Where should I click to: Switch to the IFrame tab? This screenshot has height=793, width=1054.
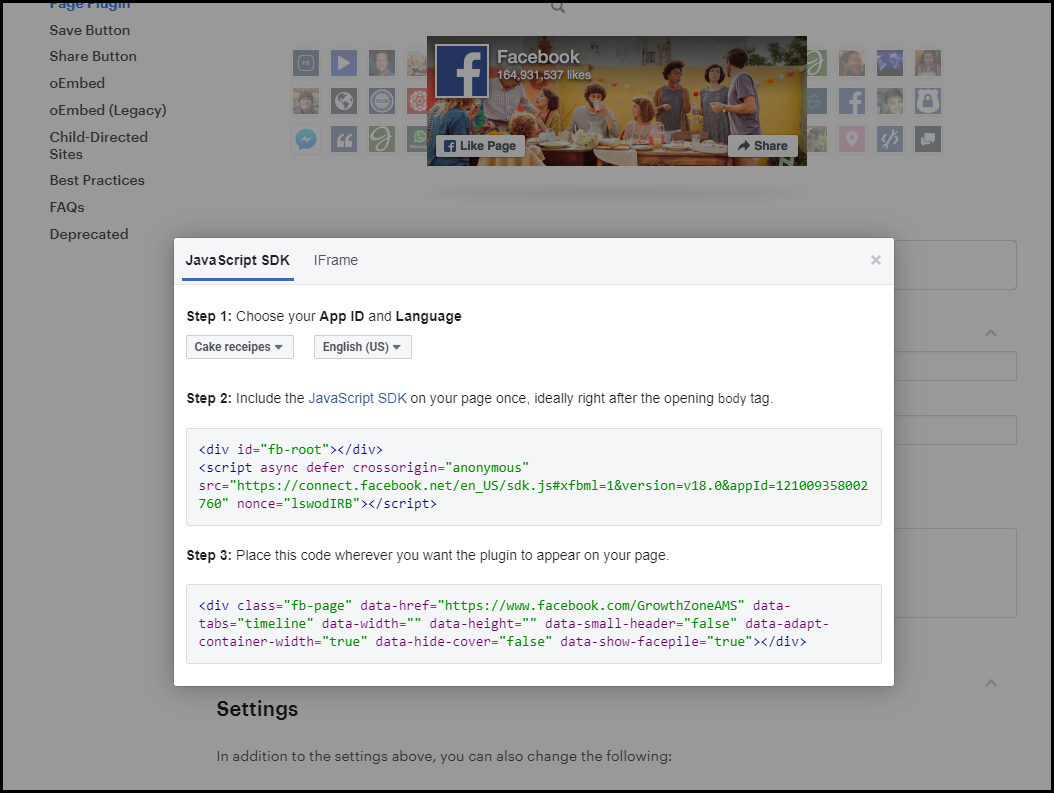click(335, 261)
